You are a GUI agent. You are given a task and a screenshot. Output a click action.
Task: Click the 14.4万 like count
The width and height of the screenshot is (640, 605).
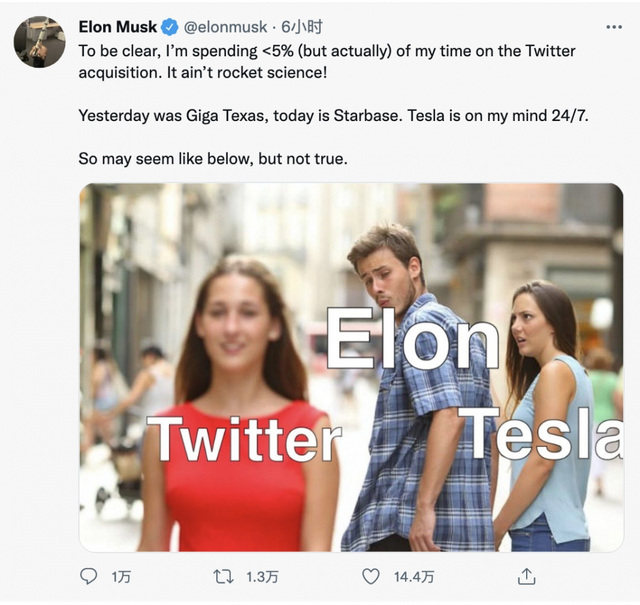[413, 577]
